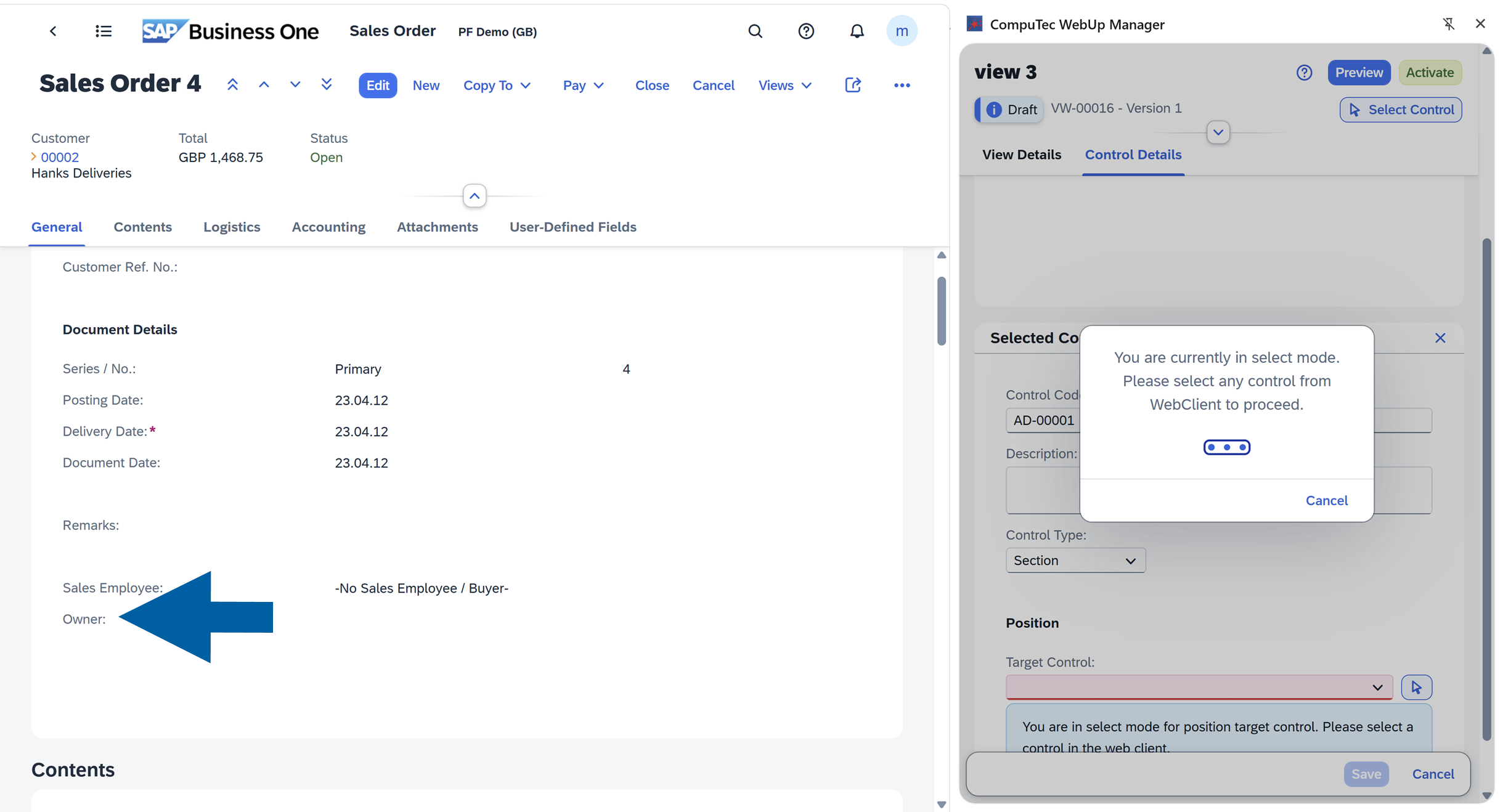Open the user profile avatar 'm'
This screenshot has width=1503, height=812.
pyautogui.click(x=902, y=31)
